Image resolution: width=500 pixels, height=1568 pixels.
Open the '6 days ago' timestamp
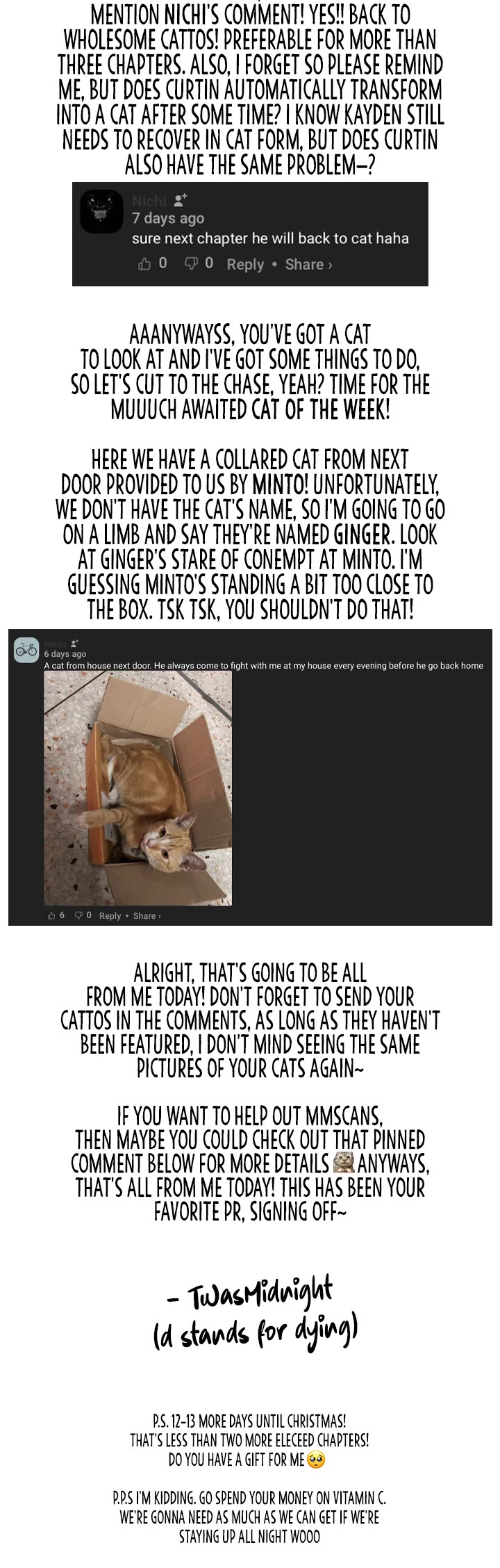coord(65,654)
